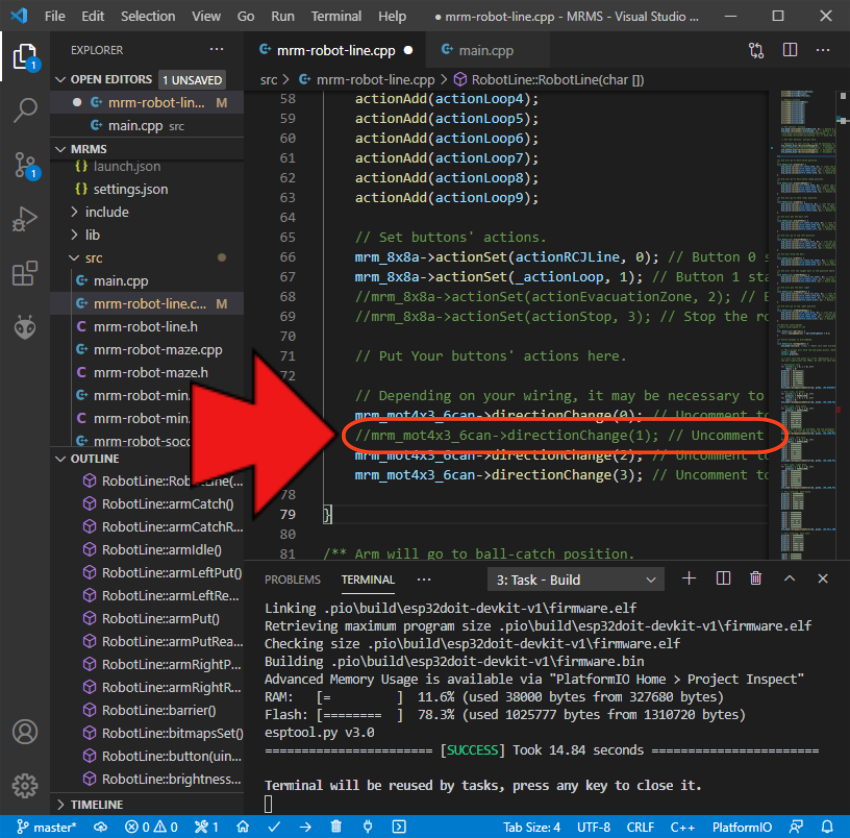The height and width of the screenshot is (838, 850).
Task: Collapse the OUTLINE section
Action: pos(94,459)
